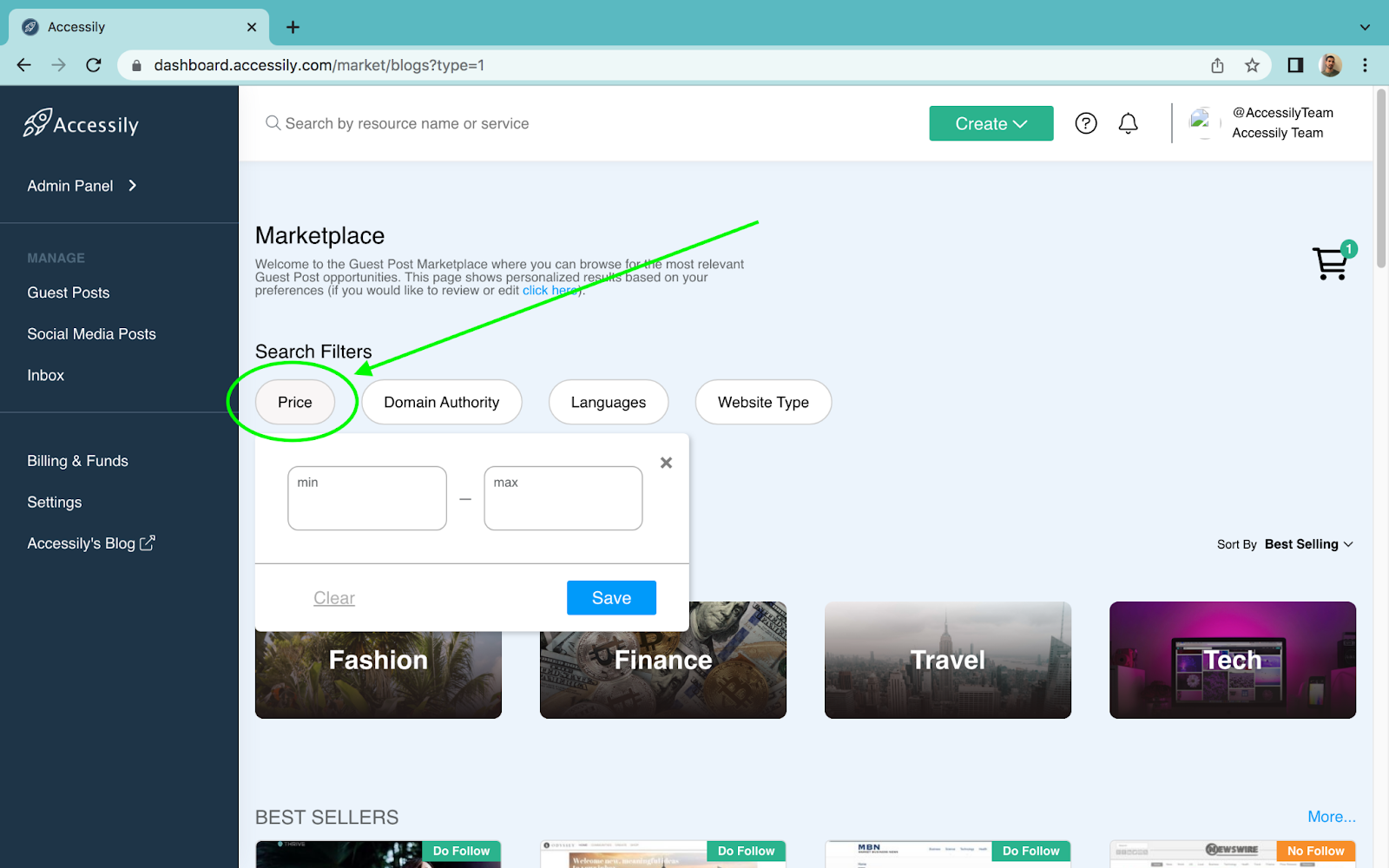1389x868 pixels.
Task: Go to Guest Posts
Action: [69, 293]
